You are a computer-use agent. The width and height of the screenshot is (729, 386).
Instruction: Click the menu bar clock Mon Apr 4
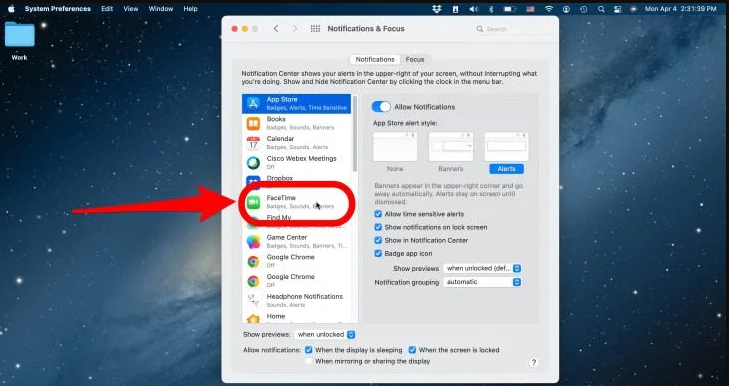tap(680, 9)
